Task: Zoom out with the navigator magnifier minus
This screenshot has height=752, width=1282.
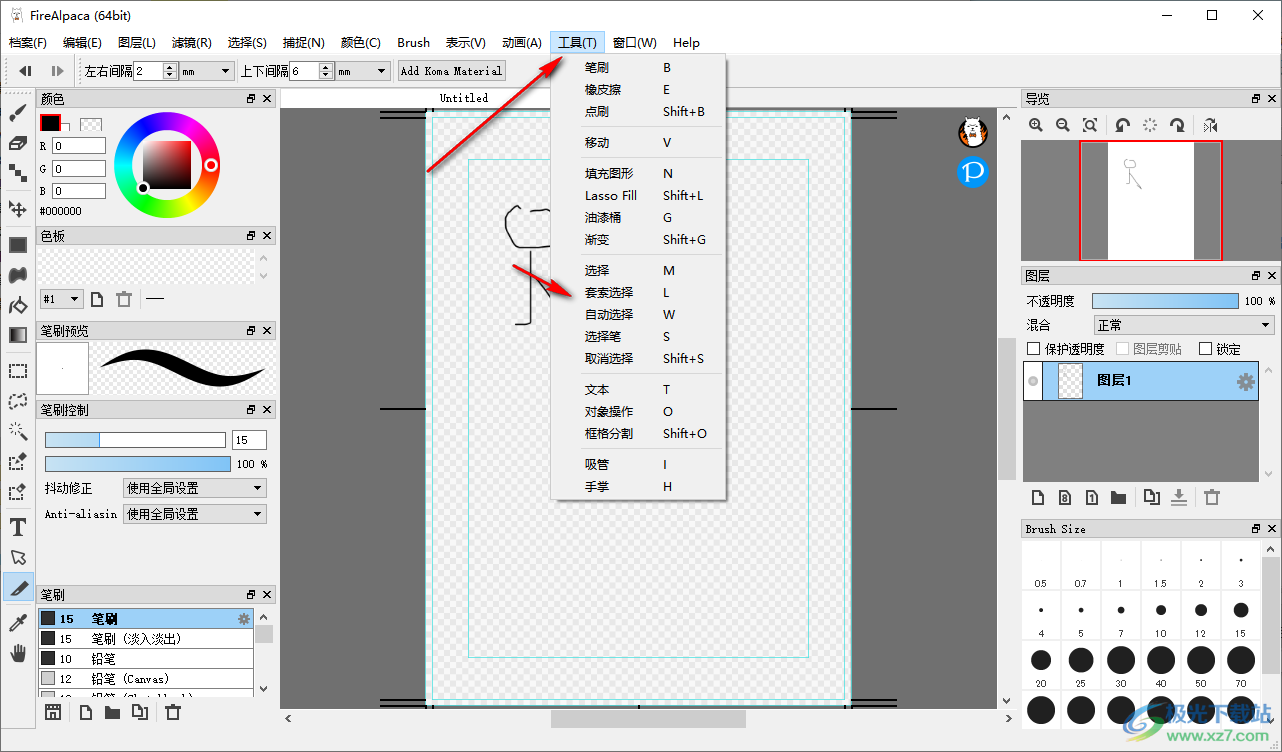Action: [1063, 125]
